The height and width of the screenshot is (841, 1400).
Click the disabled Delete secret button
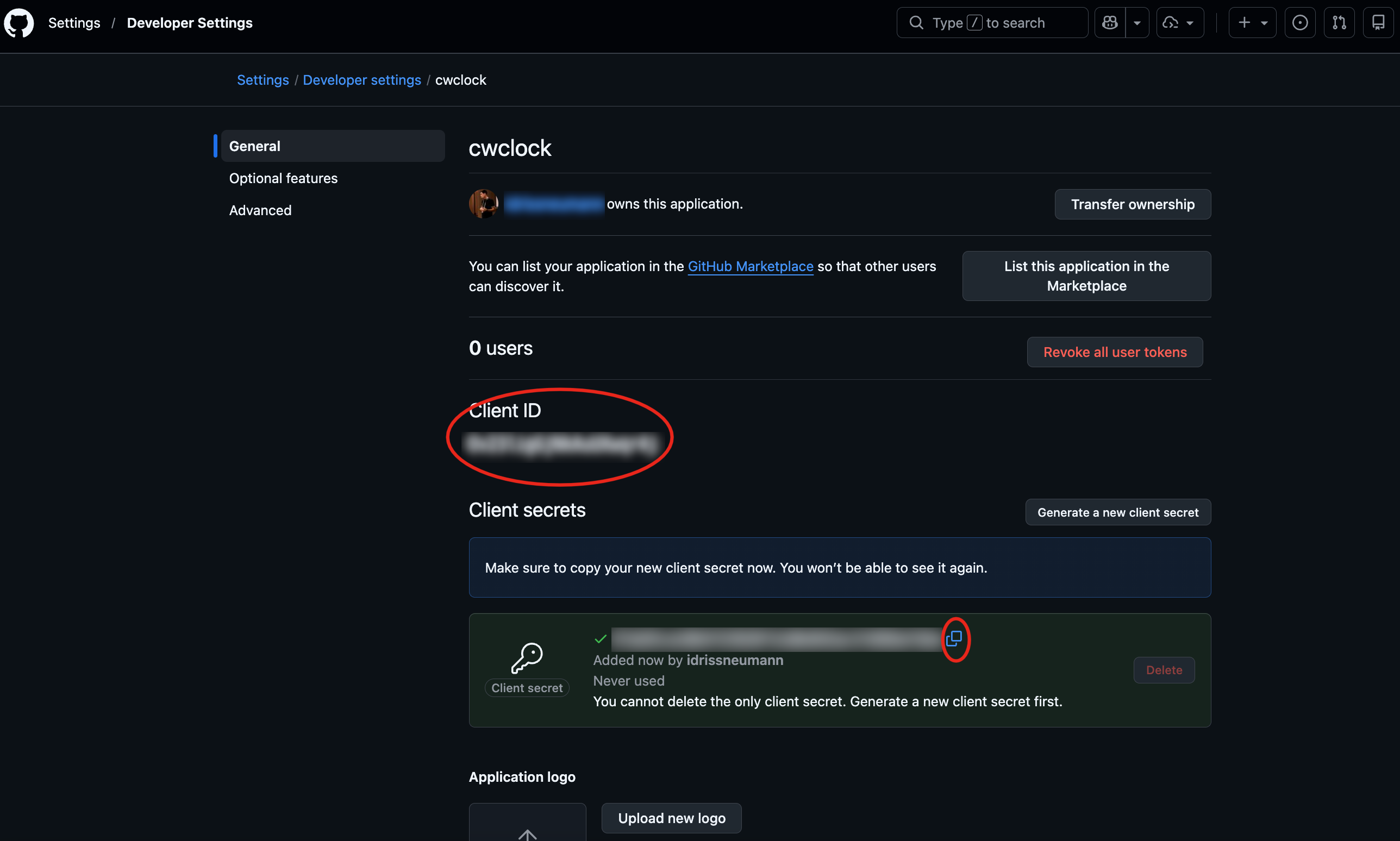coord(1164,670)
